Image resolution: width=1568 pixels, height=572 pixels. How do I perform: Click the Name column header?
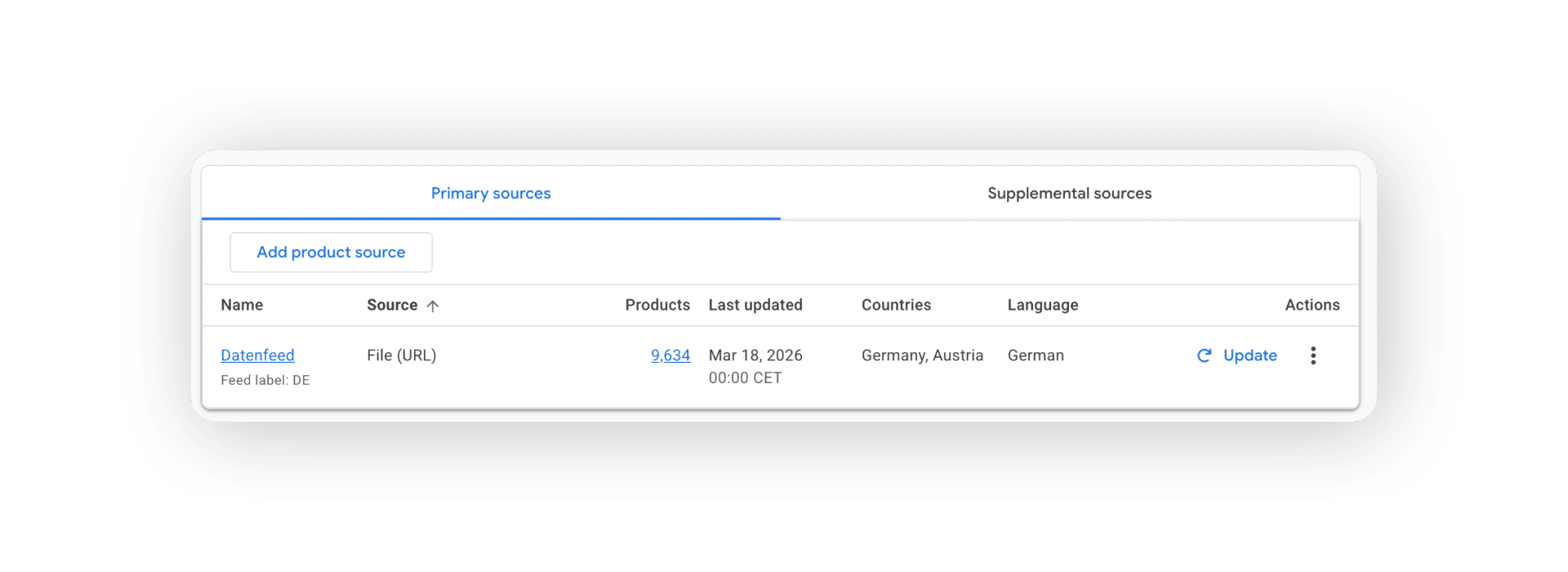(242, 305)
